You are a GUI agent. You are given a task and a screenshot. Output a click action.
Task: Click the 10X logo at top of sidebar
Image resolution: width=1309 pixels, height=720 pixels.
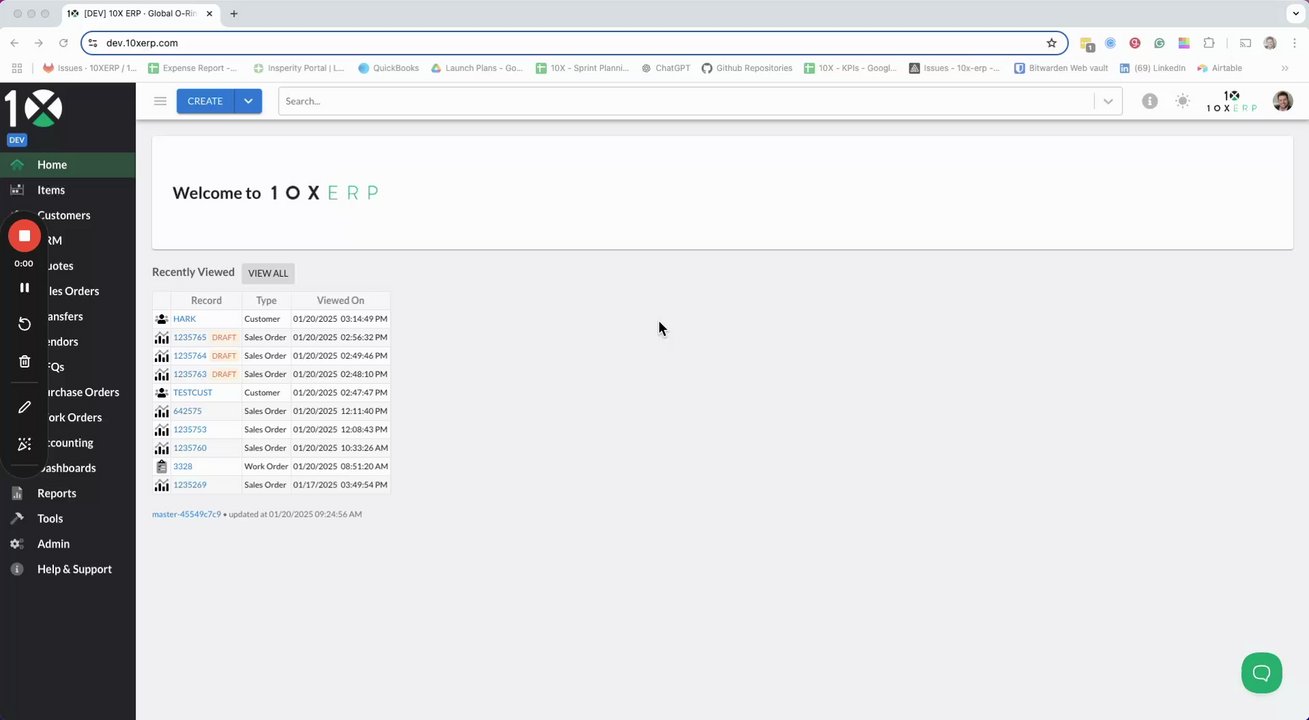pos(33,109)
